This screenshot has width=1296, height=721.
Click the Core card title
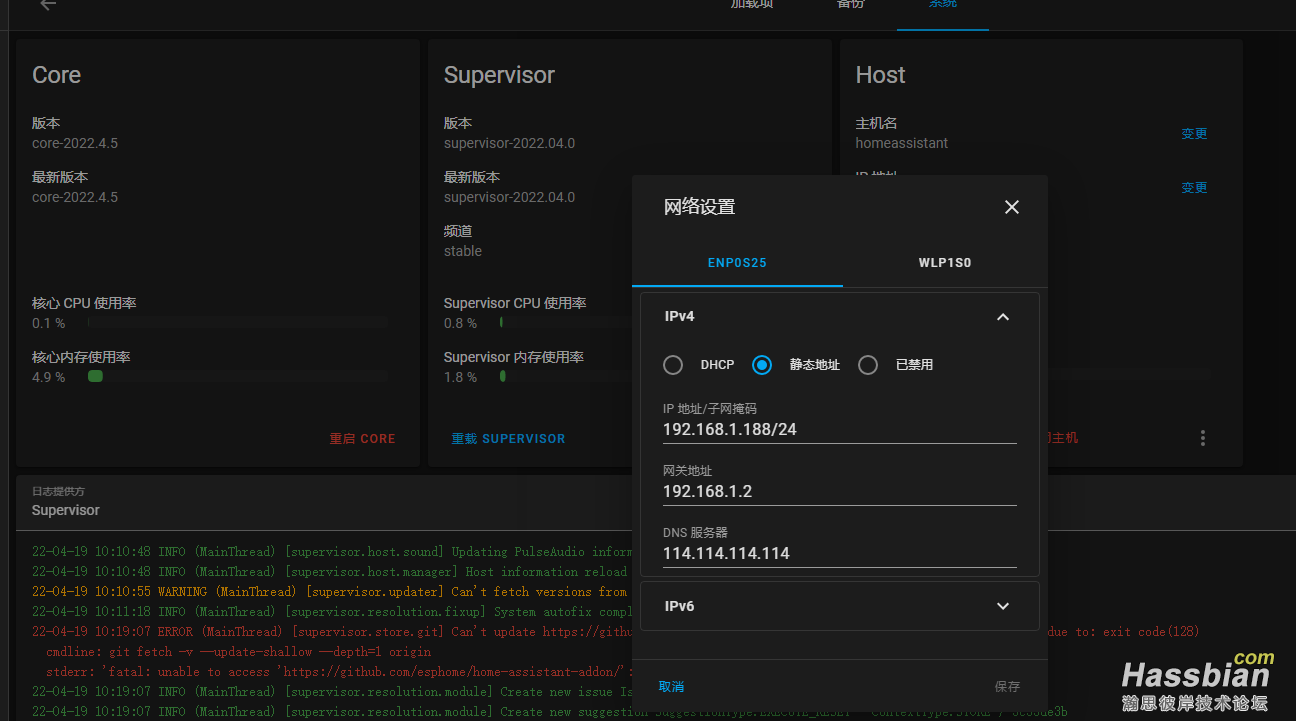click(57, 75)
